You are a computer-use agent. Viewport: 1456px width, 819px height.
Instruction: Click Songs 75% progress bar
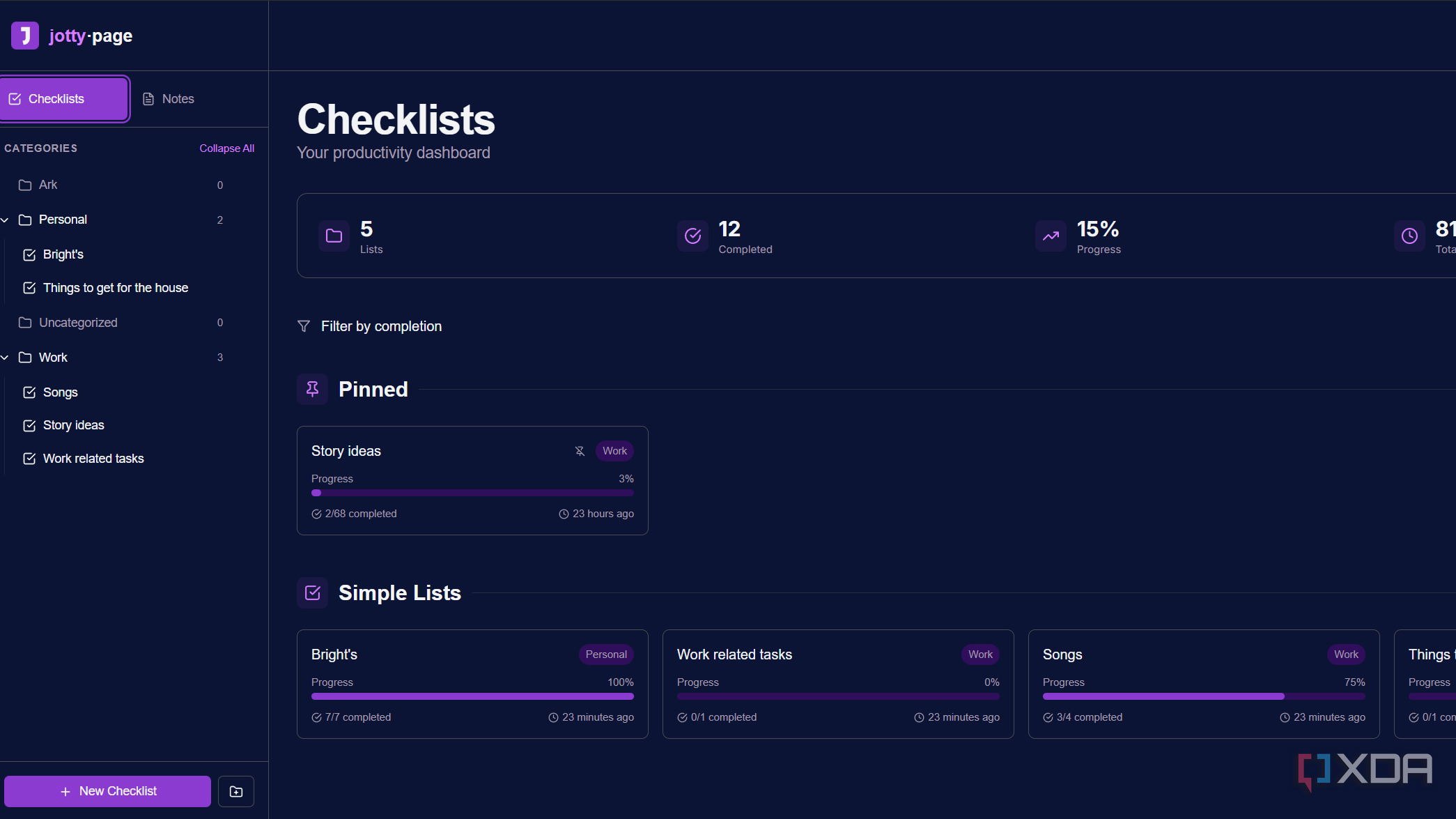point(1204,696)
